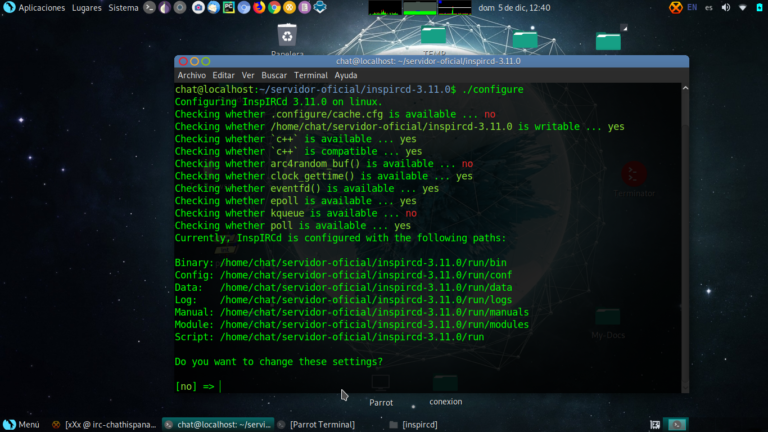Screen dimensions: 768x432
Task: Click the system monitor graph applet
Action: click(420, 8)
